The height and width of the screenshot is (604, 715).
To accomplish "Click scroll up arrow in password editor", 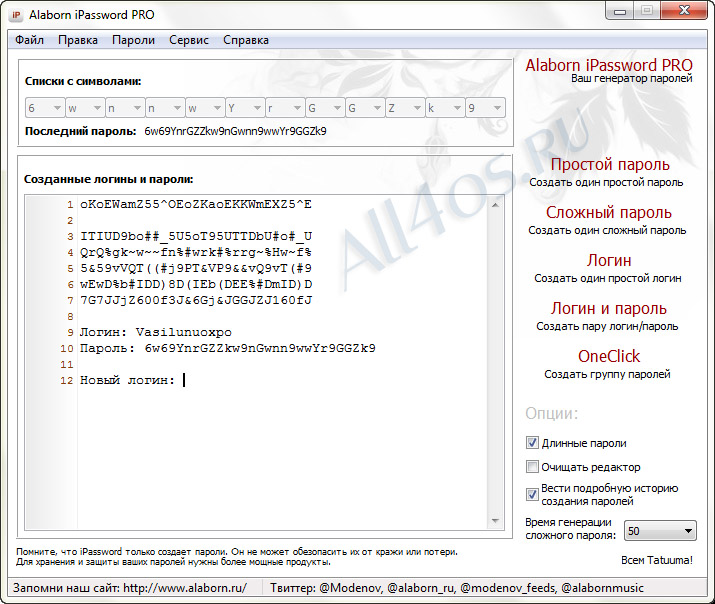I will click(x=495, y=205).
